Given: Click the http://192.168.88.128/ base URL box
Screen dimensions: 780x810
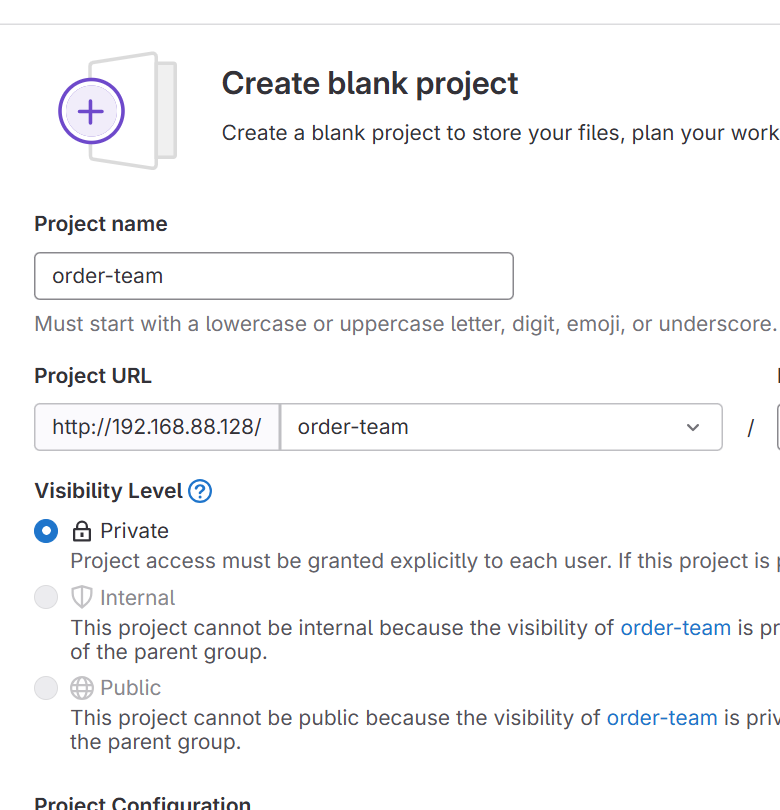Looking at the screenshot, I should coord(157,428).
